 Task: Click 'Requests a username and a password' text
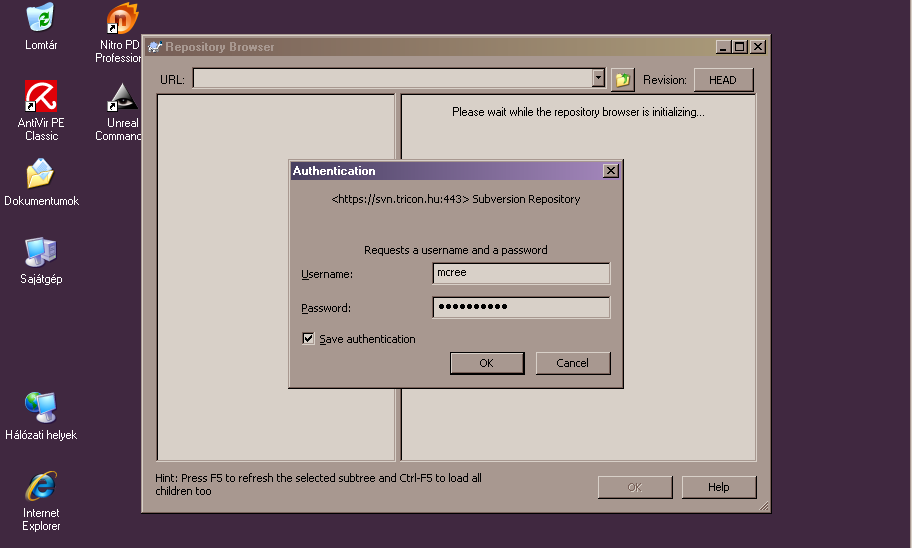pos(456,250)
